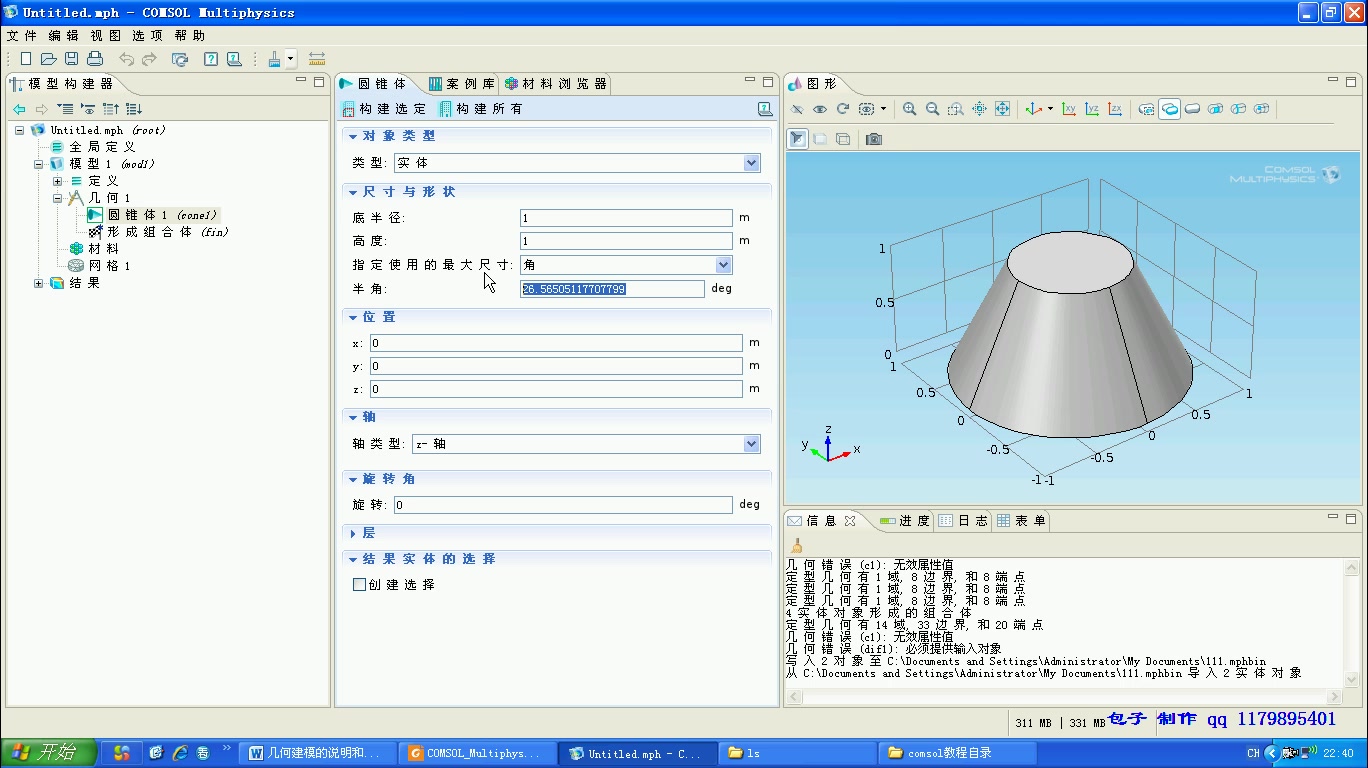Viewport: 1368px width, 768px height.
Task: Click the Update/refresh model icon
Action: pyautogui.click(x=180, y=59)
